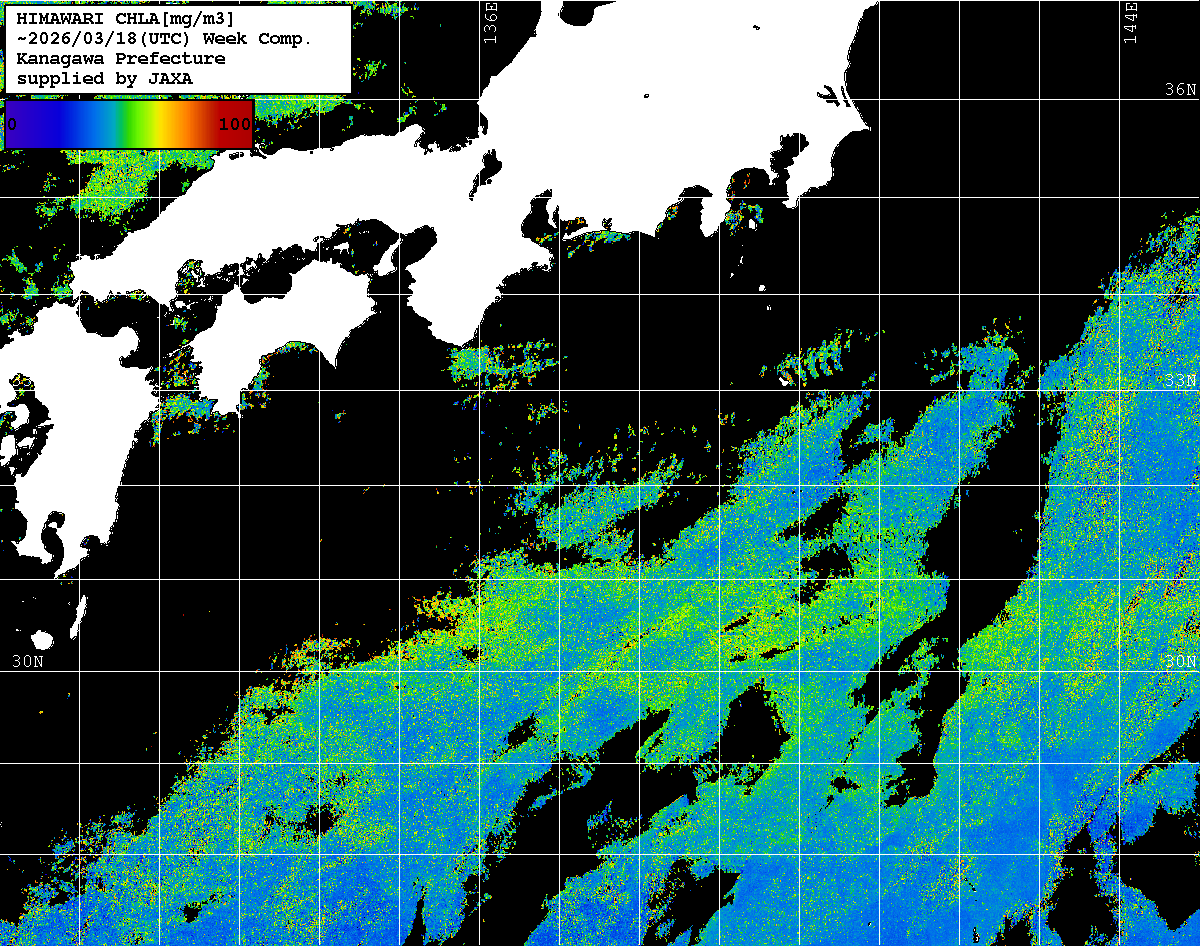Screen dimensions: 1200x946
Task: Click the small round island south of Kyushu
Action: (x=41, y=640)
